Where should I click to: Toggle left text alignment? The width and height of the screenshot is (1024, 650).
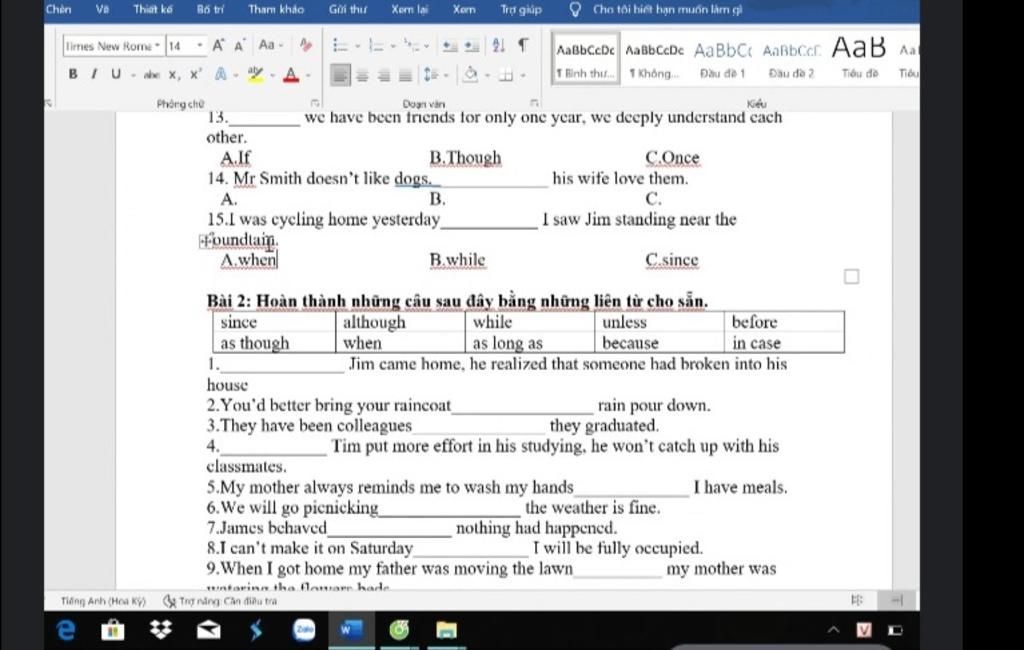click(x=340, y=75)
